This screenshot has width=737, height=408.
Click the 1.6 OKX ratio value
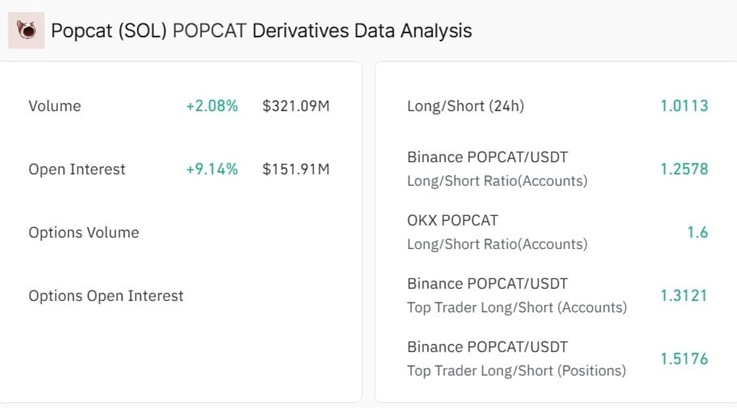(x=698, y=232)
